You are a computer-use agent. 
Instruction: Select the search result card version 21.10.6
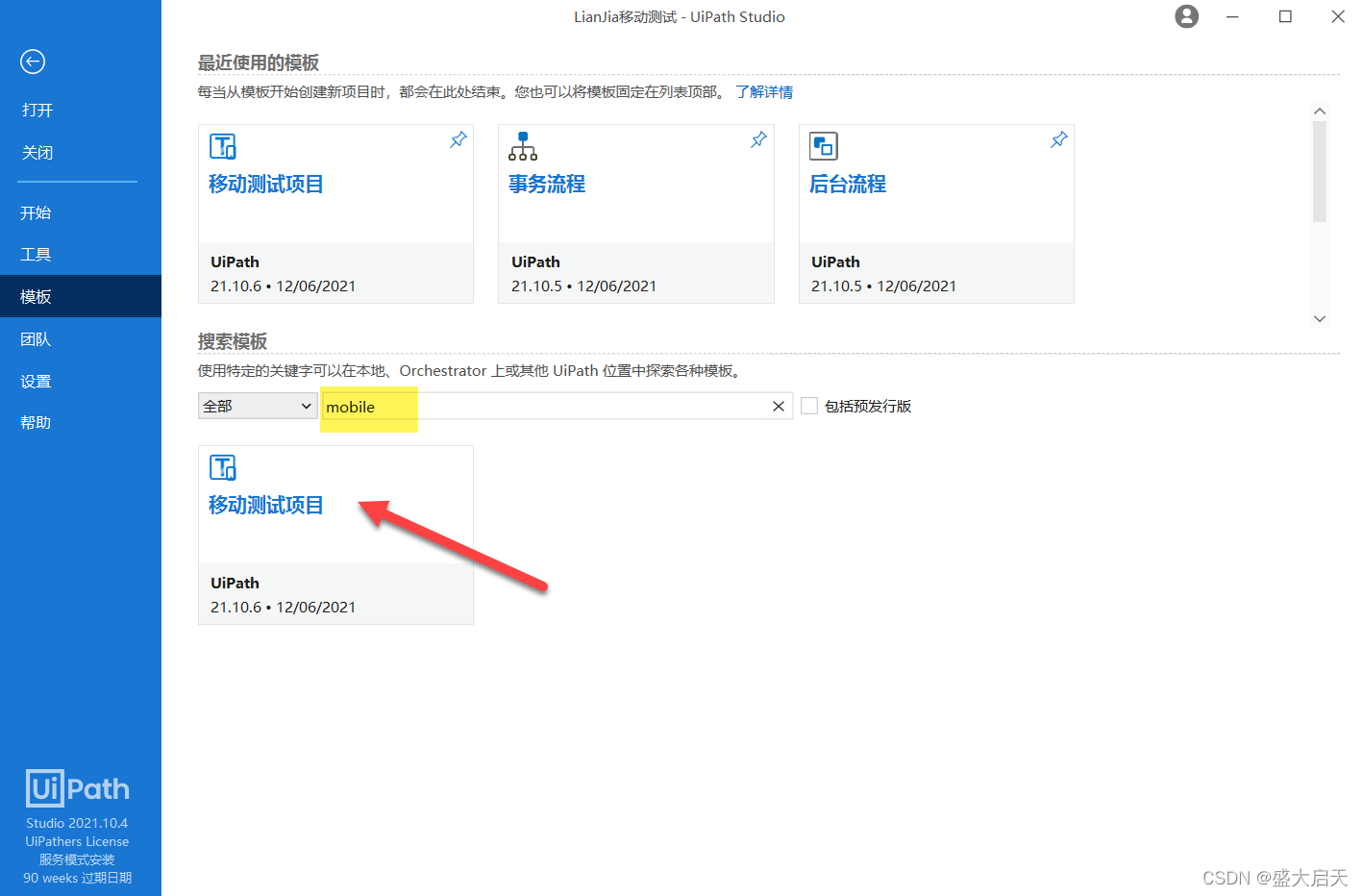(284, 607)
